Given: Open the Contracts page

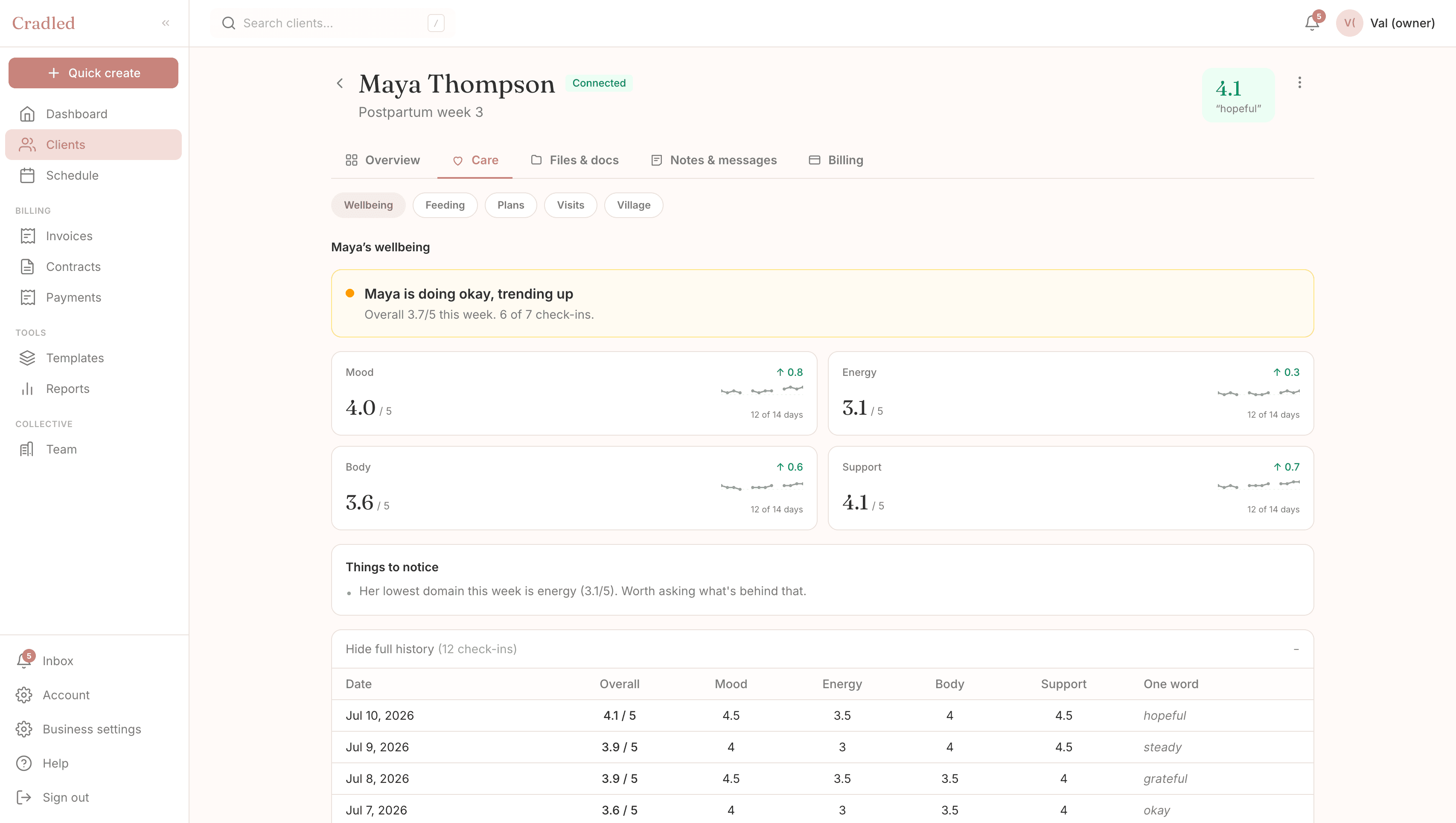Looking at the screenshot, I should click(93, 267).
